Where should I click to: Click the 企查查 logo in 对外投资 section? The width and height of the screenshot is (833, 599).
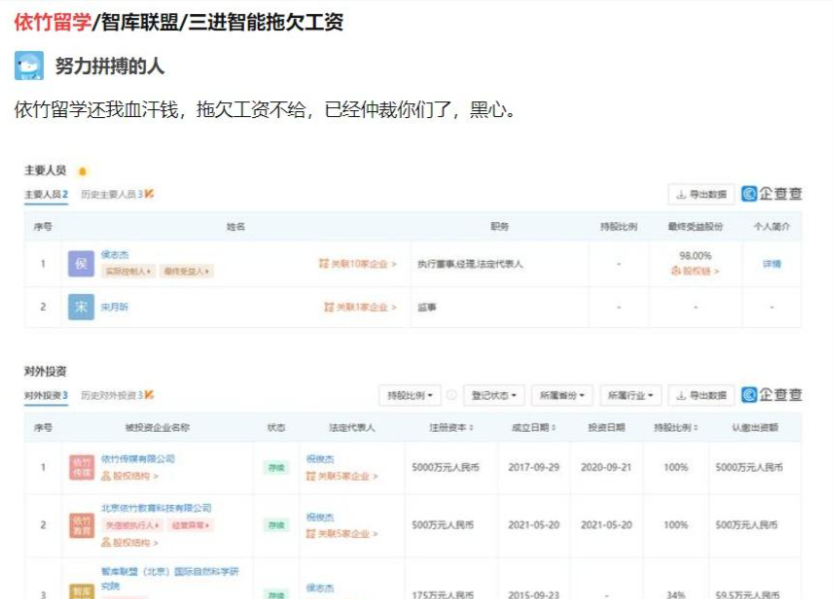click(x=771, y=395)
